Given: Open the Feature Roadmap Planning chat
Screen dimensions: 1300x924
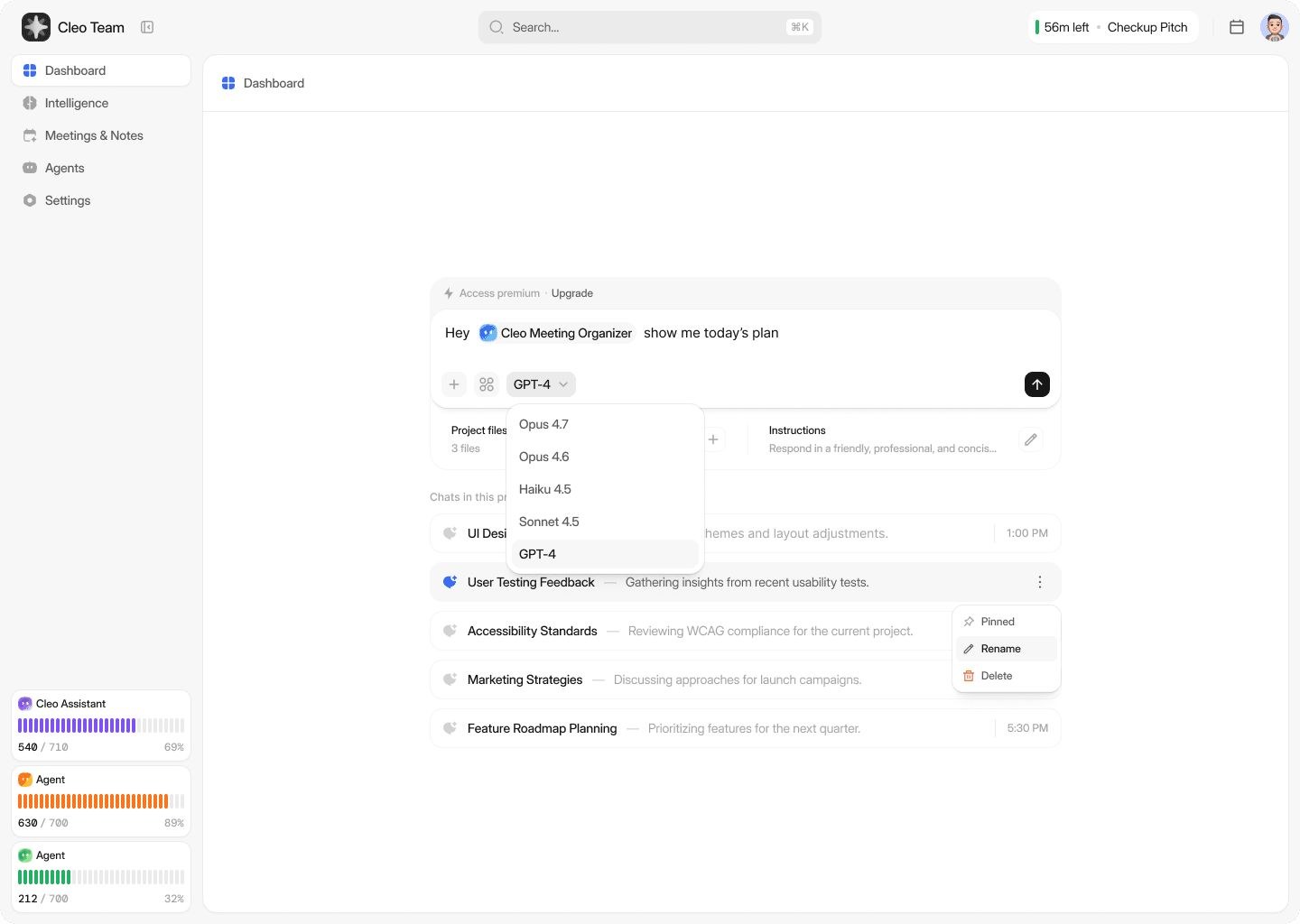Looking at the screenshot, I should tap(746, 728).
